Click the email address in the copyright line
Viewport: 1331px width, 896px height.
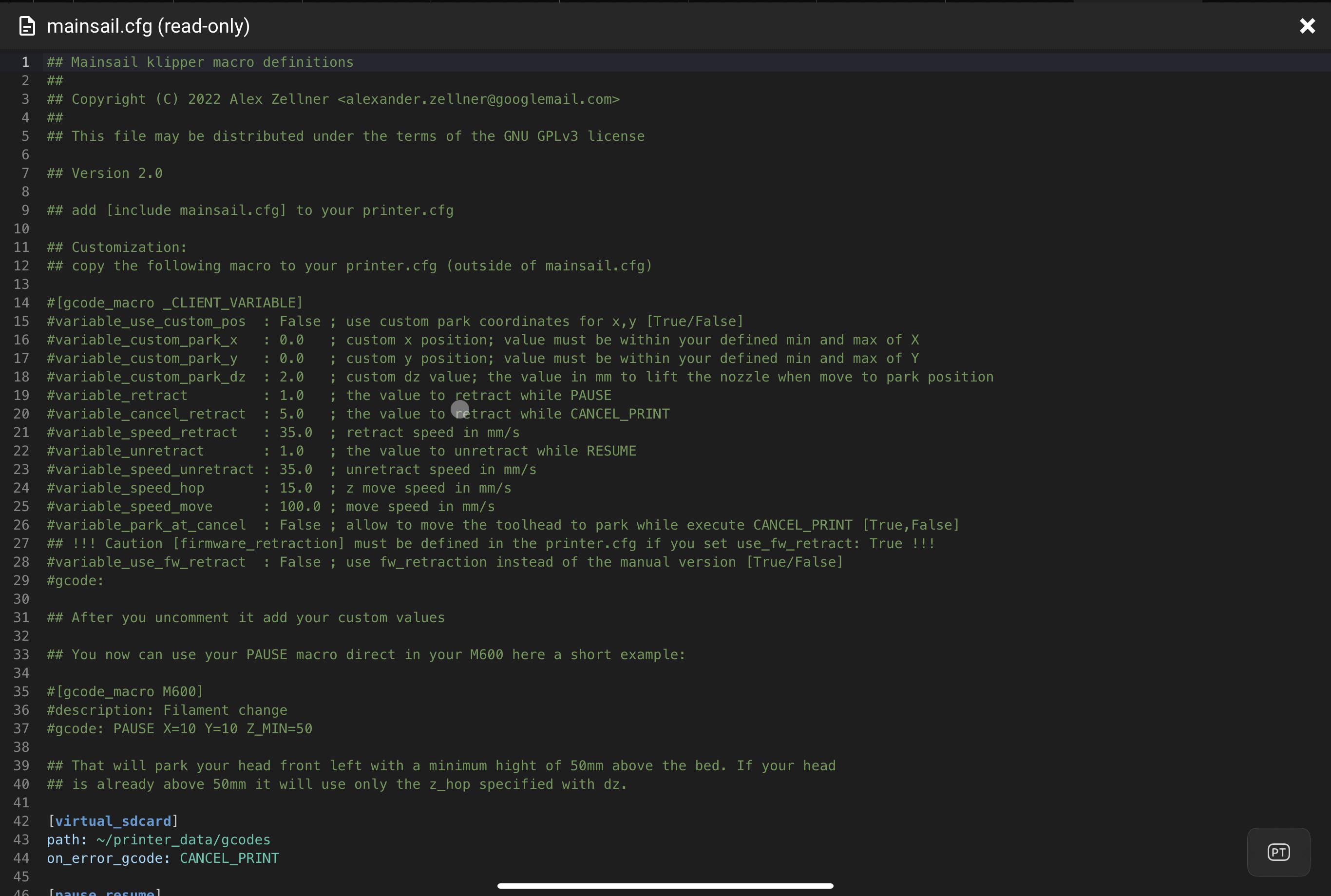tap(478, 99)
